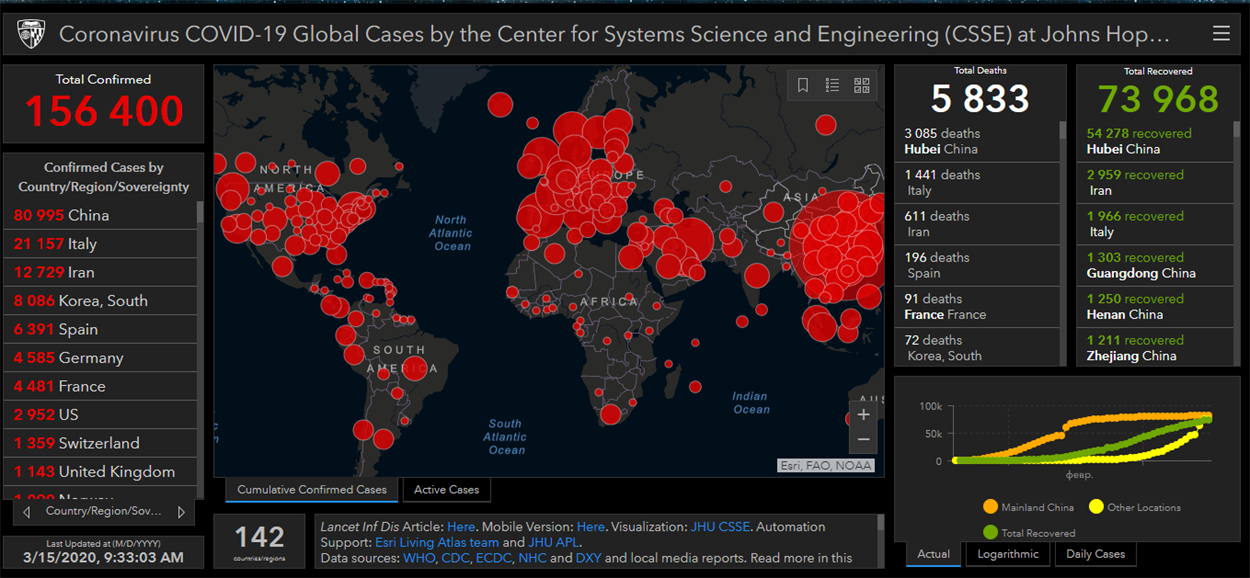Toggle Other Locations series in chart legend
Screen dimensions: 1250x578
(x=1134, y=508)
